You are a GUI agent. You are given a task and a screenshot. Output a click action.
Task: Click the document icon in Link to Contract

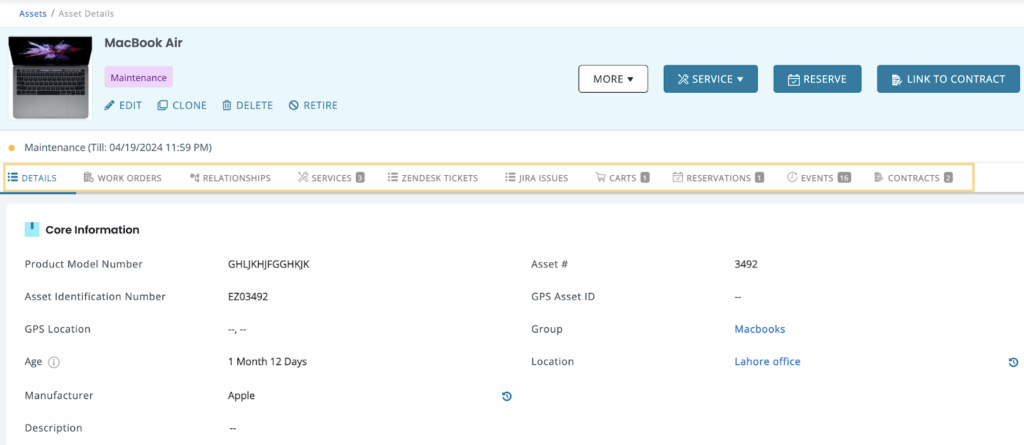pyautogui.click(x=897, y=80)
